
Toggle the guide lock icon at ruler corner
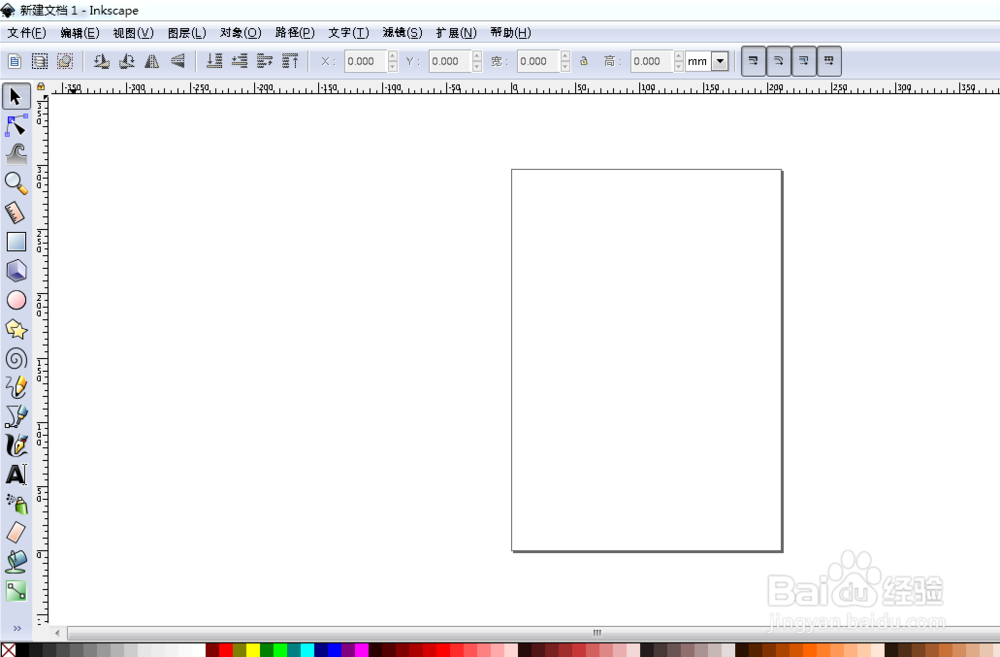click(x=41, y=87)
